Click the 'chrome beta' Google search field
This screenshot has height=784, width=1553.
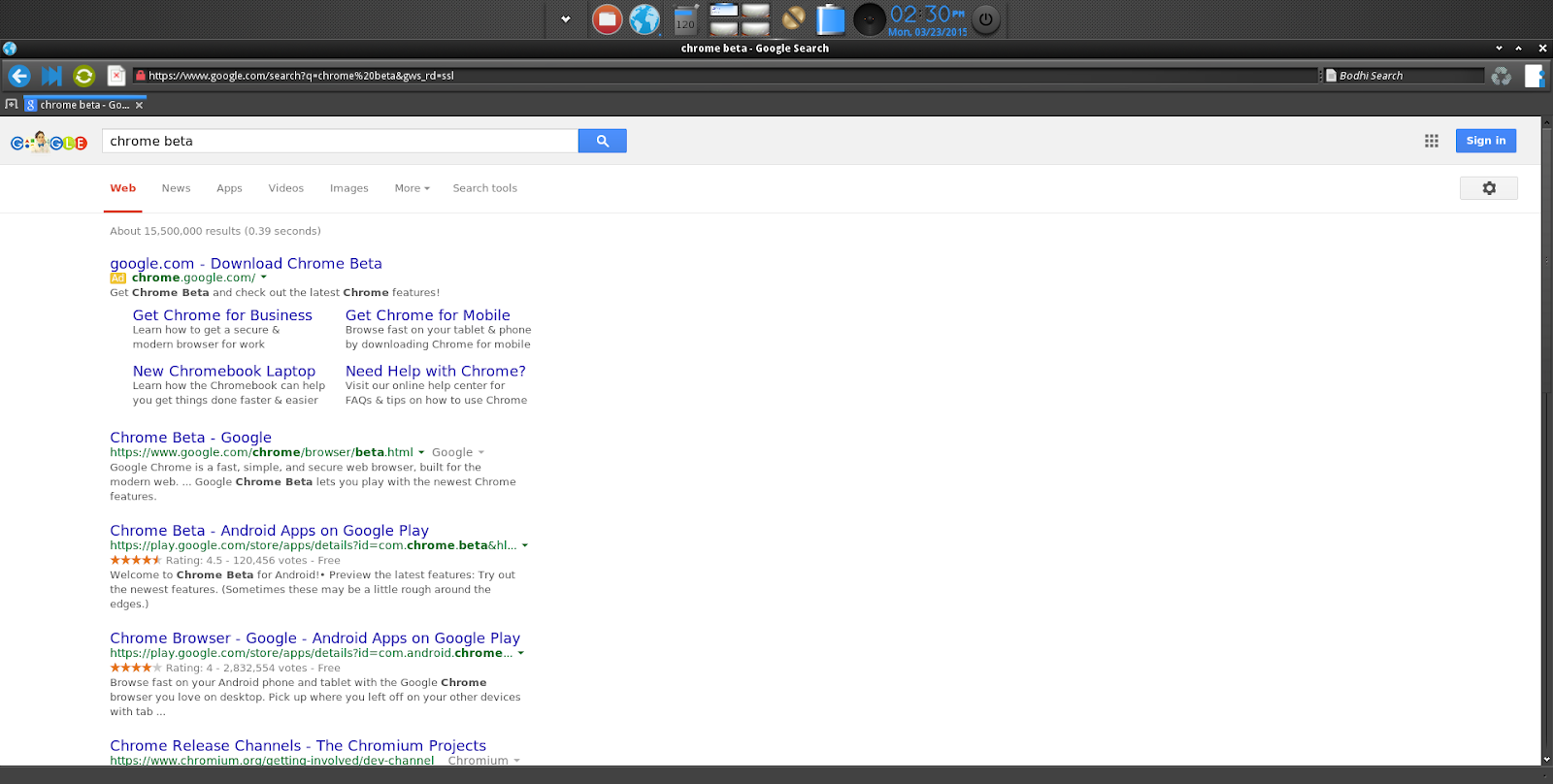click(x=340, y=141)
